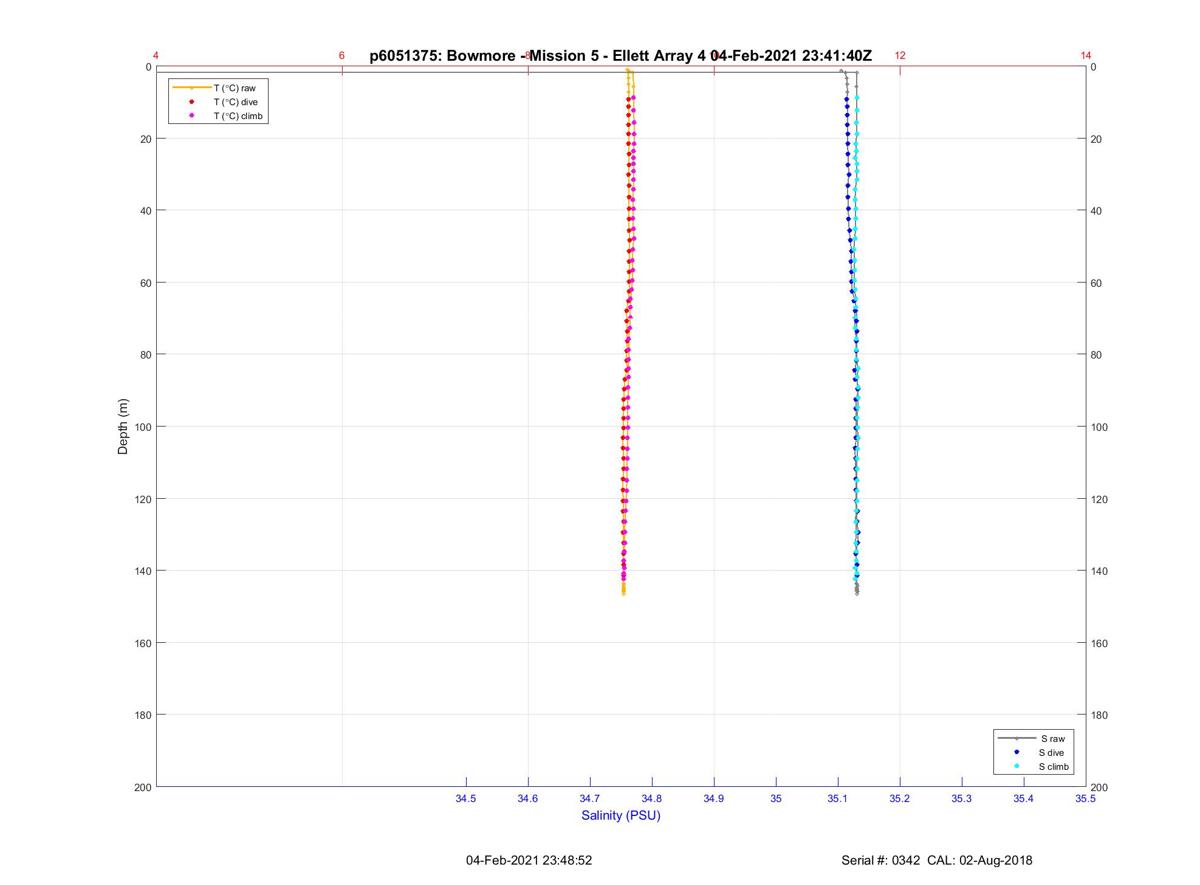Click the 34.9 salinity tick label
Screen dimensions: 1200x885
[714, 799]
